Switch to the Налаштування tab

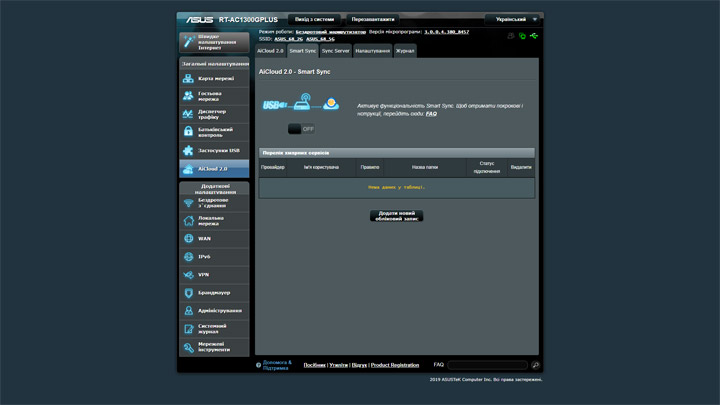coord(372,51)
